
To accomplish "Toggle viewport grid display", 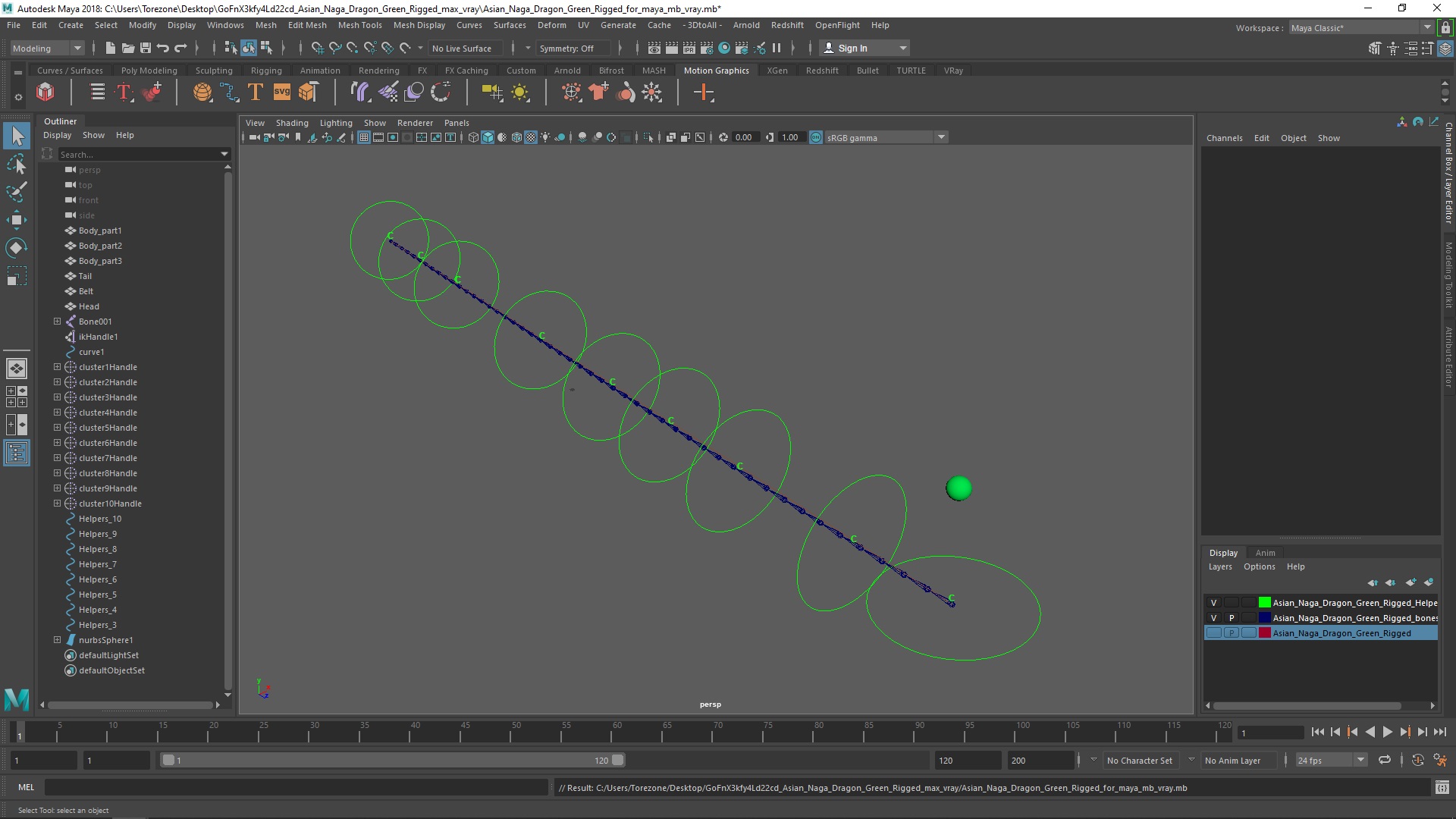I will tap(364, 137).
